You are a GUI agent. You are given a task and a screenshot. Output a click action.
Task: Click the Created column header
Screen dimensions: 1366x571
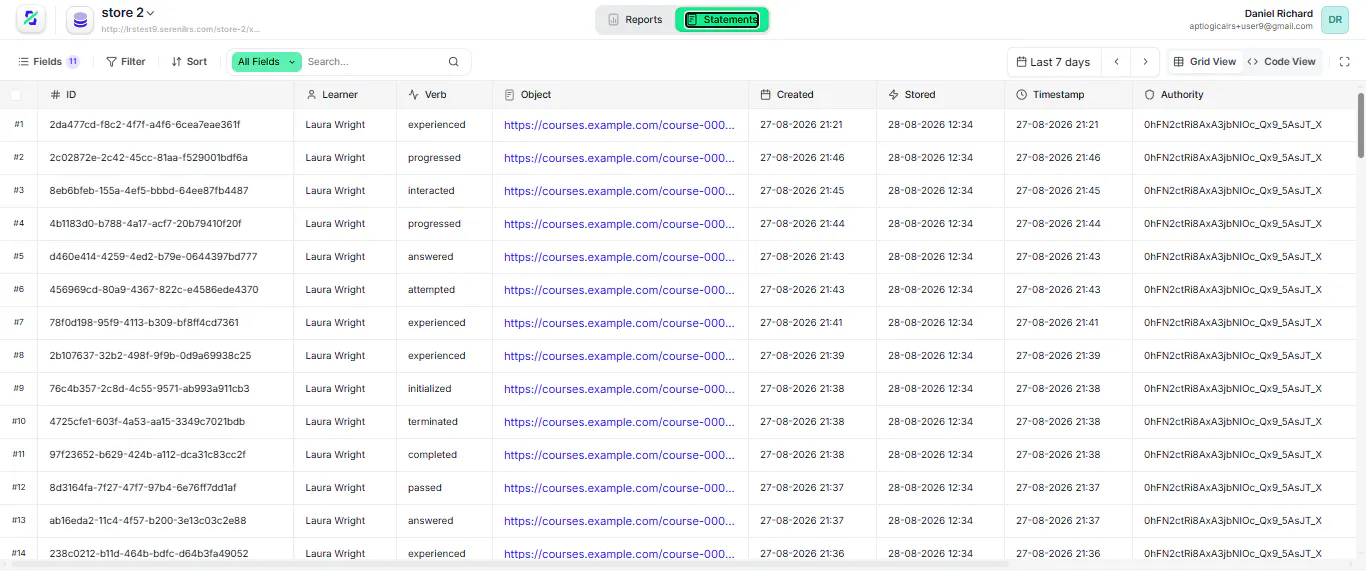812,95
